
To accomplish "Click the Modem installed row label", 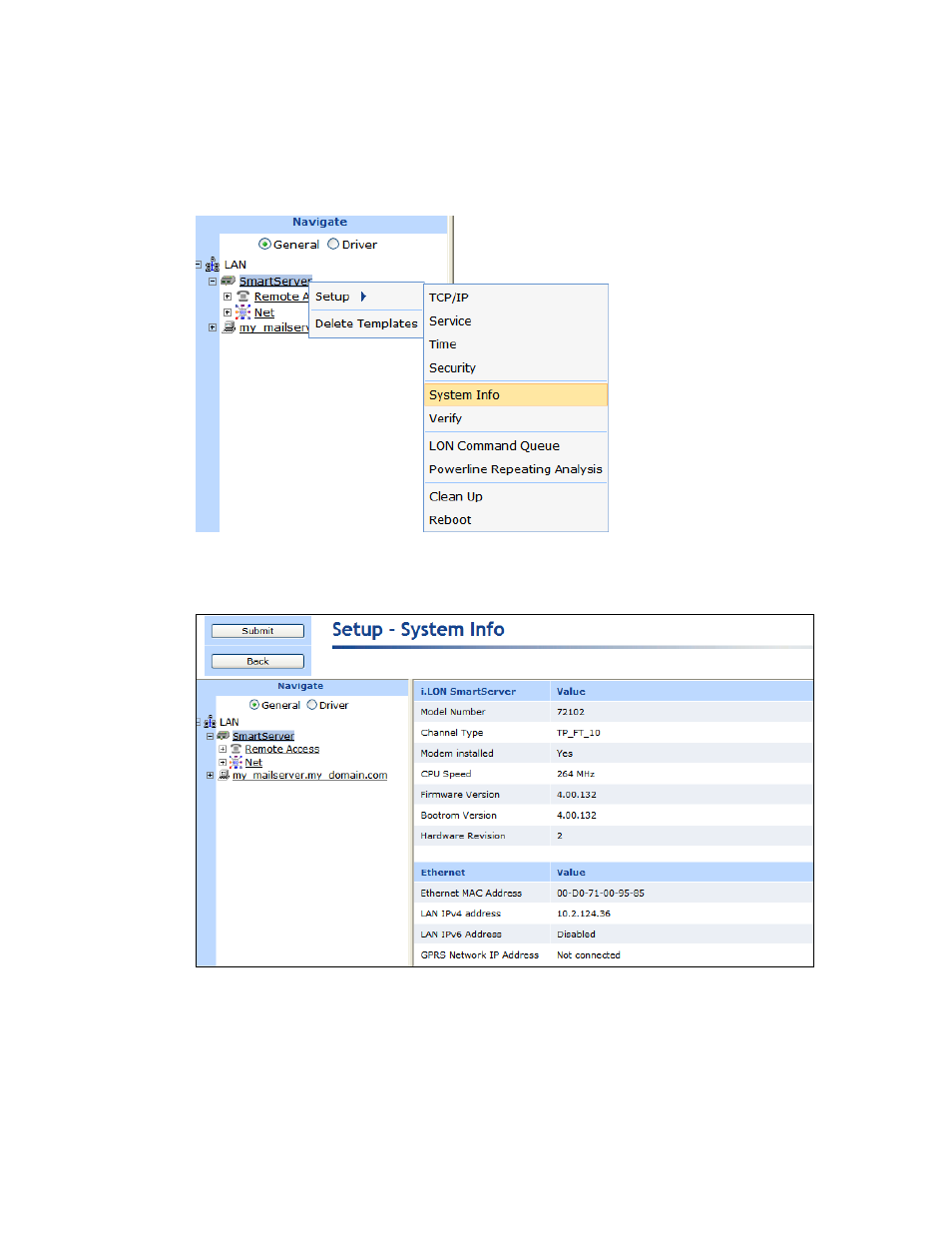I will point(457,754).
